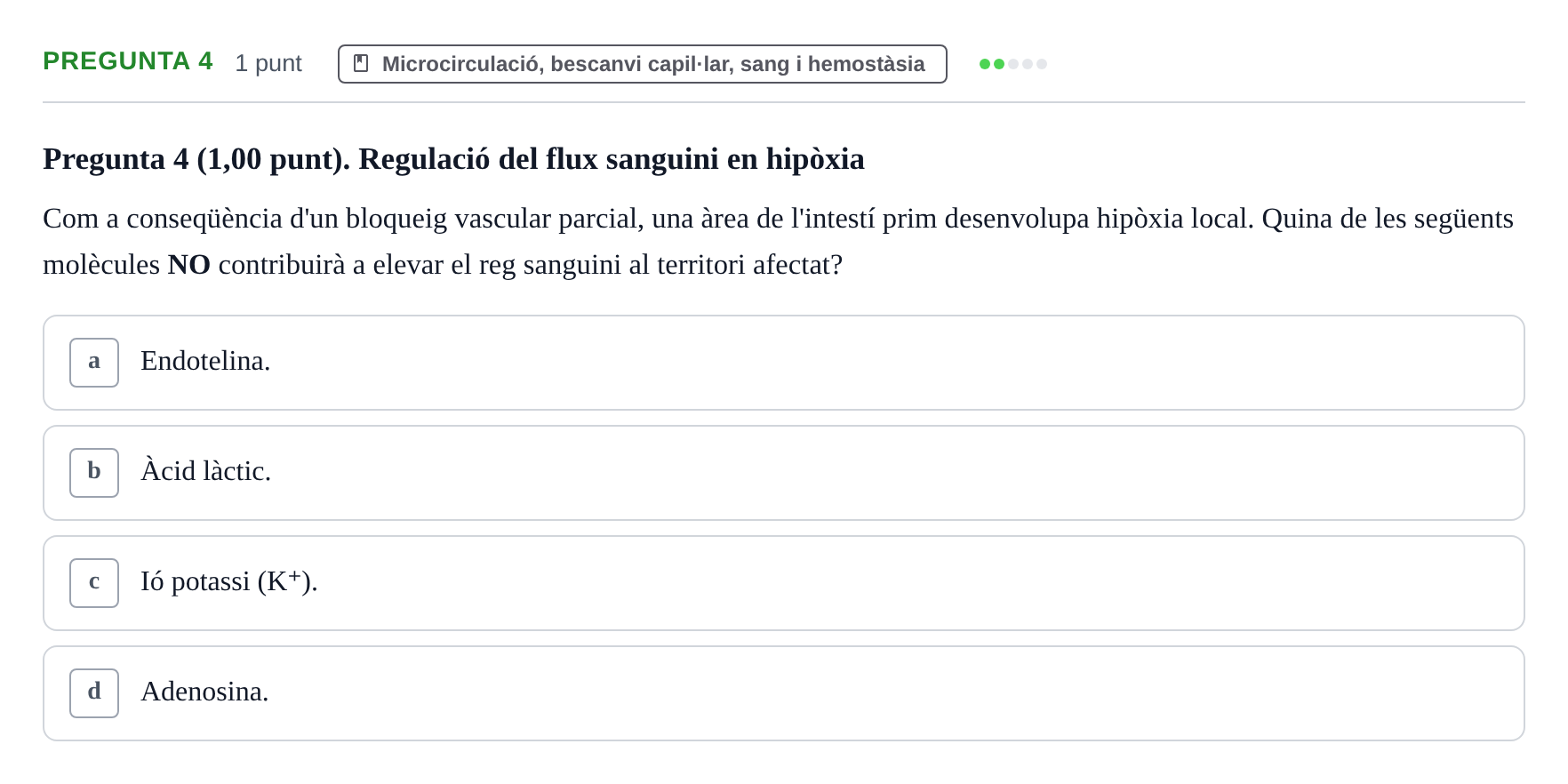The image size is (1568, 784).
Task: Choose the Adenosina answer text
Action: click(x=204, y=692)
